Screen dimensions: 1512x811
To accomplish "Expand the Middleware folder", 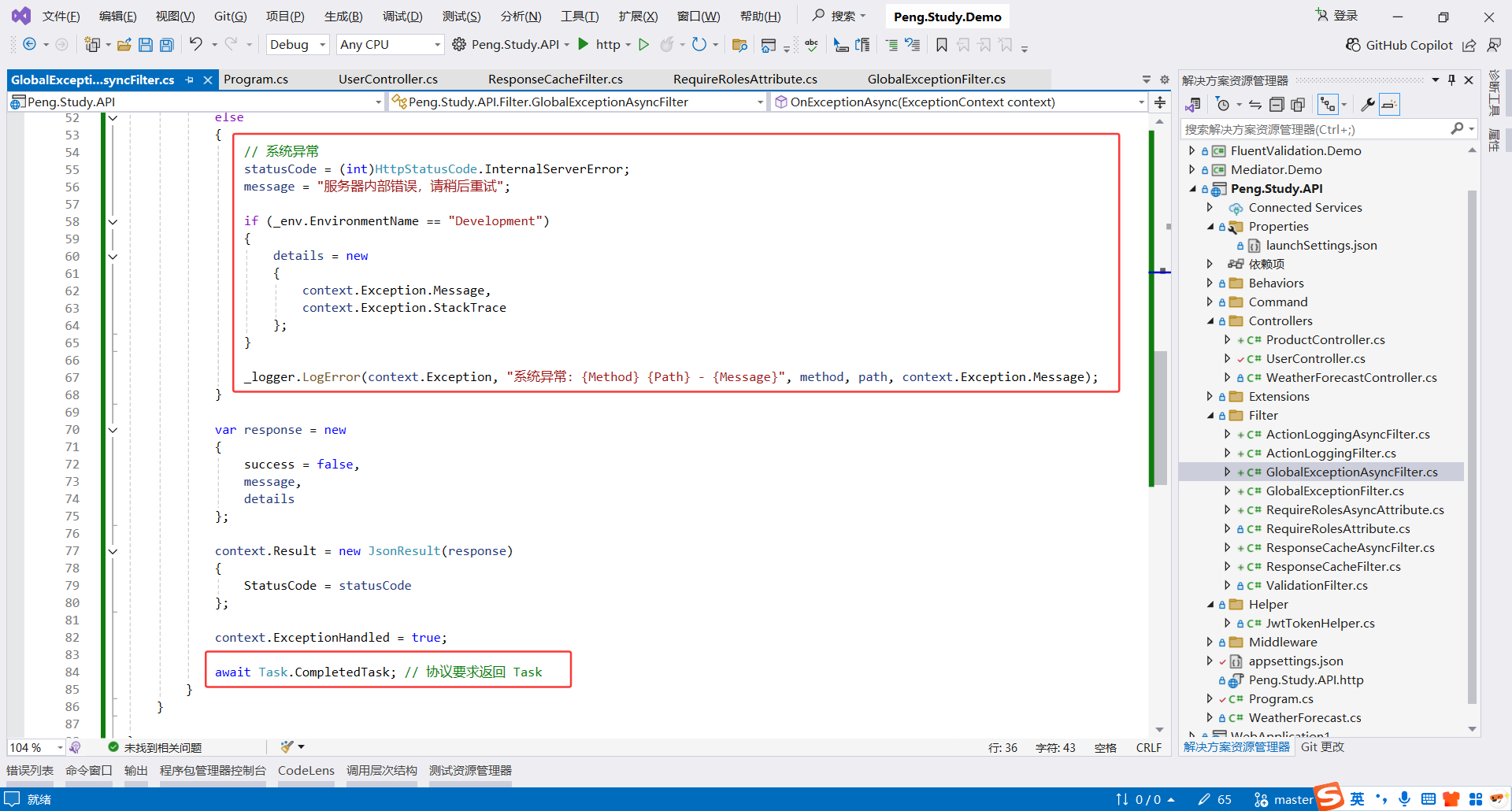I will pos(1210,643).
